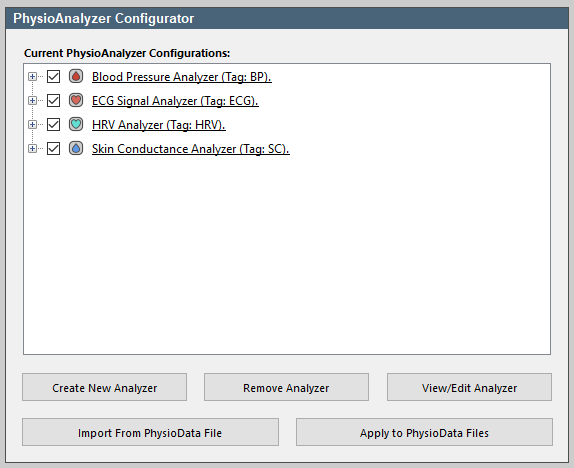Expand the Skin Conductance Analyzer tree node
The image size is (574, 468).
tap(33, 148)
